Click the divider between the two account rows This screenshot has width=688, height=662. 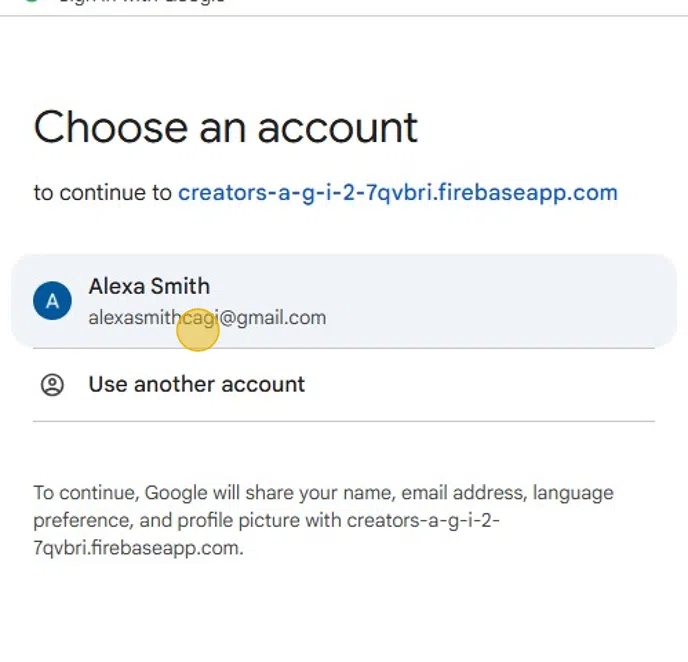pyautogui.click(x=344, y=348)
